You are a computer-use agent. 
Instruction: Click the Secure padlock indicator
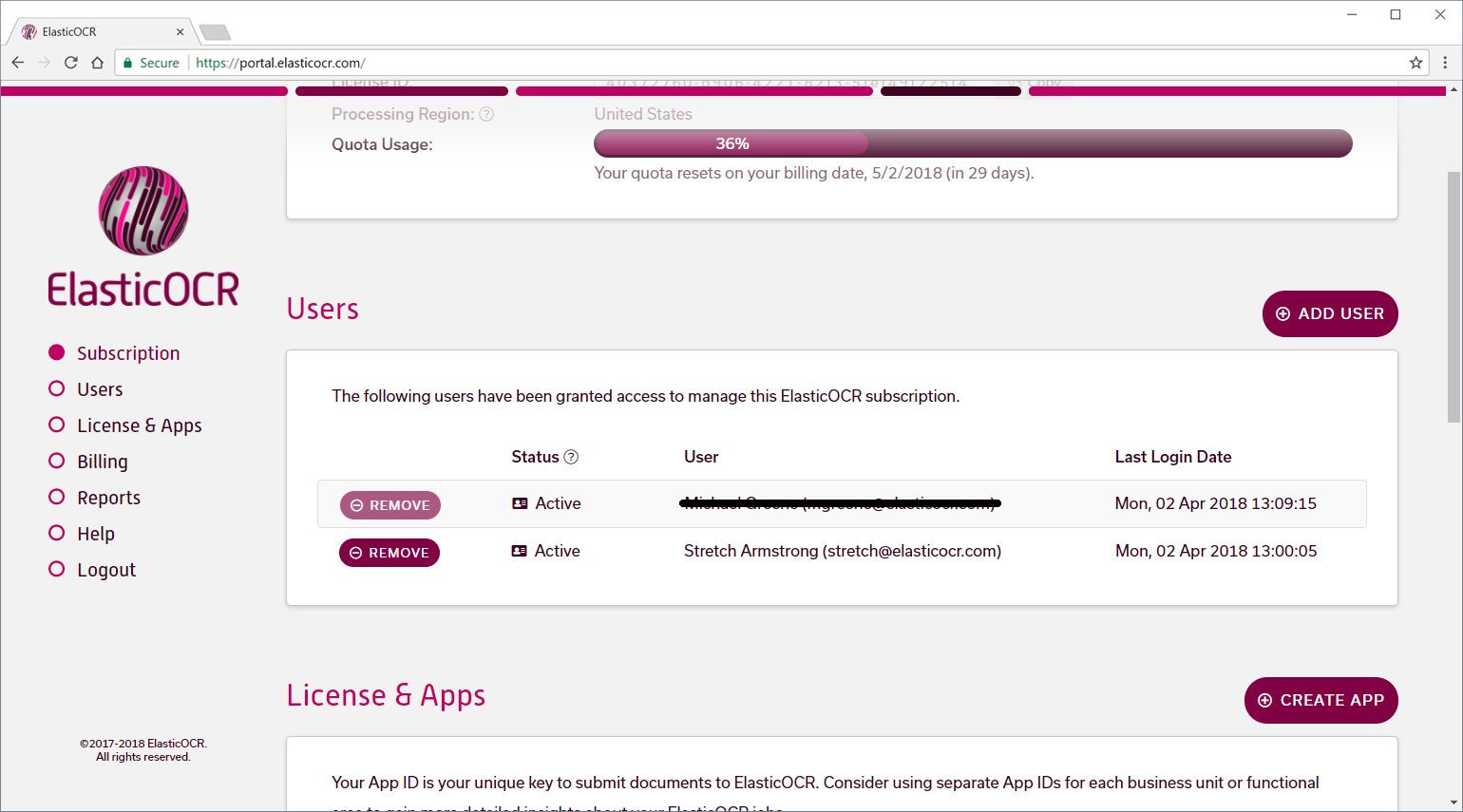coord(151,63)
